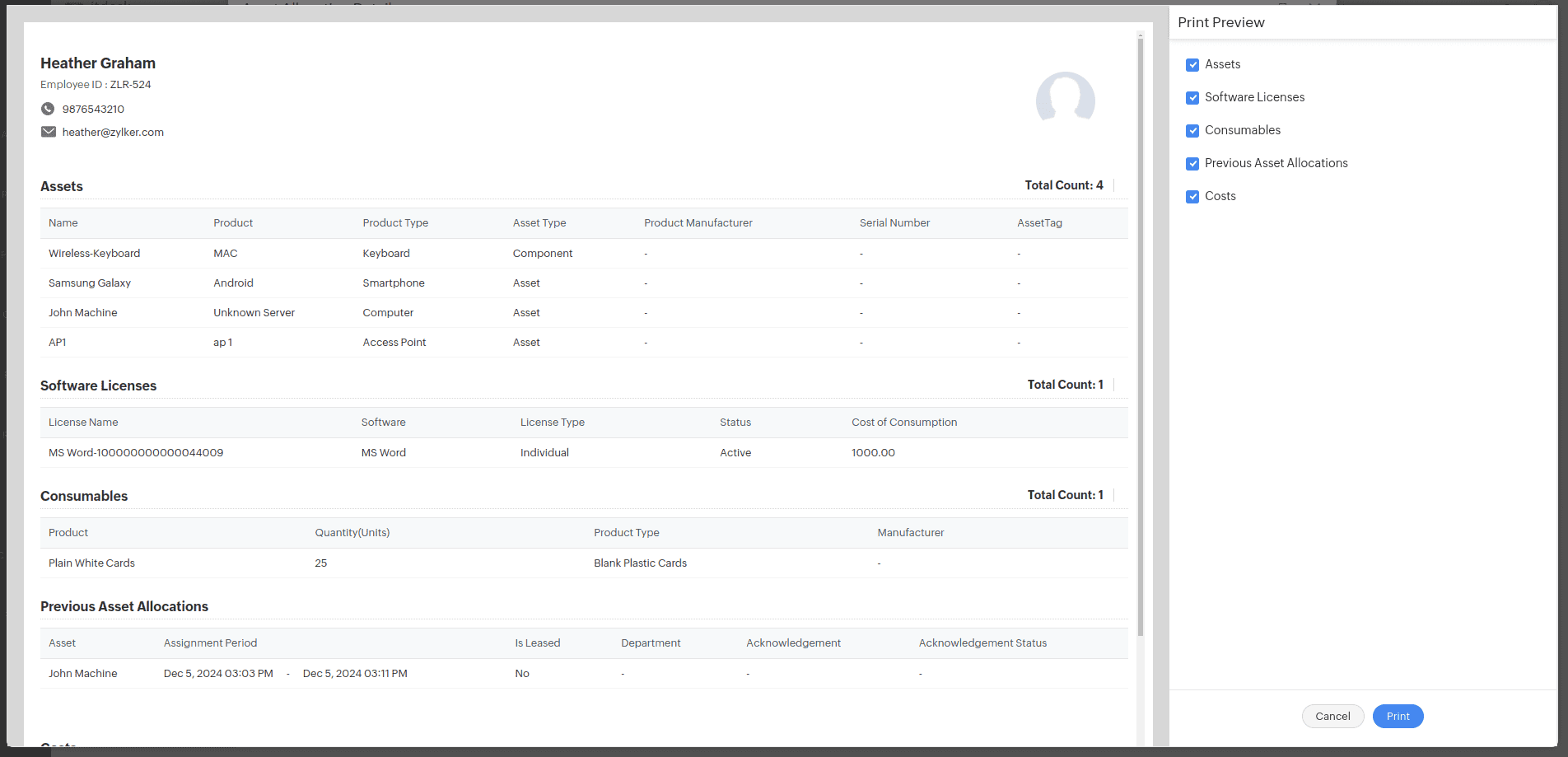Click the quantity value 25
The height and width of the screenshot is (757, 1568).
coord(321,563)
